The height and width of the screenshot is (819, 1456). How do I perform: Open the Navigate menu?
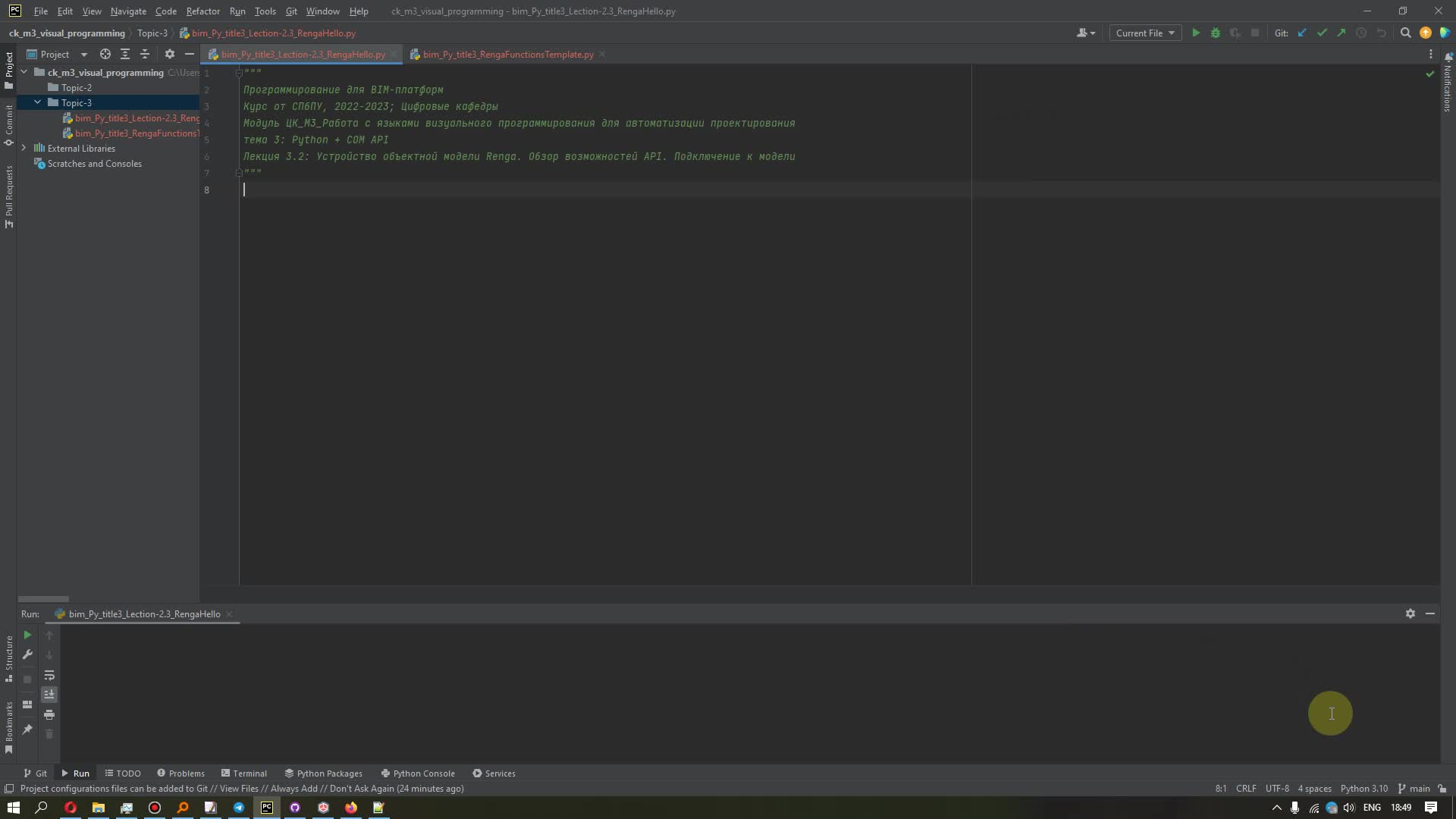tap(128, 11)
